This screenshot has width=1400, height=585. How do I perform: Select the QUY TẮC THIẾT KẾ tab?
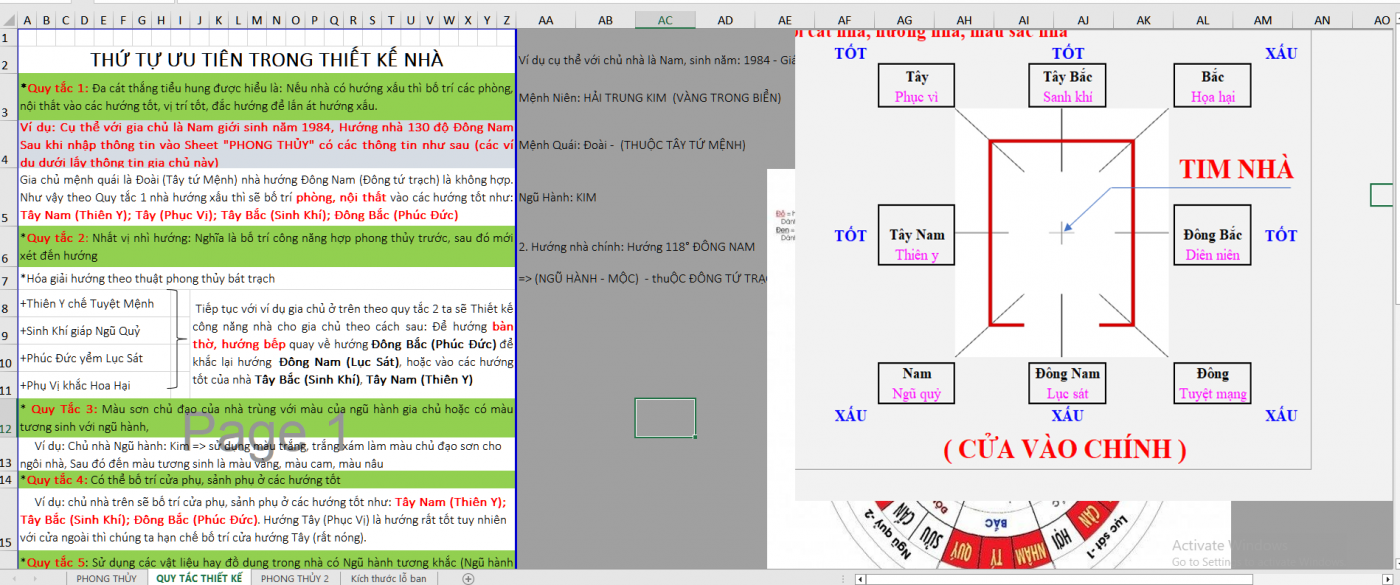point(199,578)
